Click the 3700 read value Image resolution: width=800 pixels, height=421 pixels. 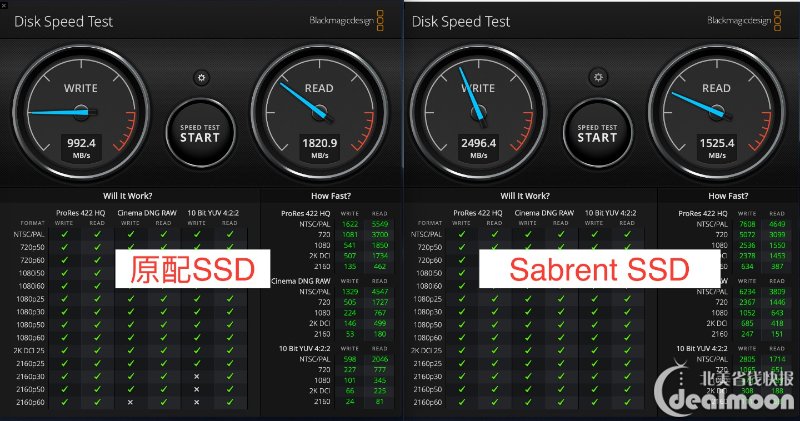coord(380,235)
